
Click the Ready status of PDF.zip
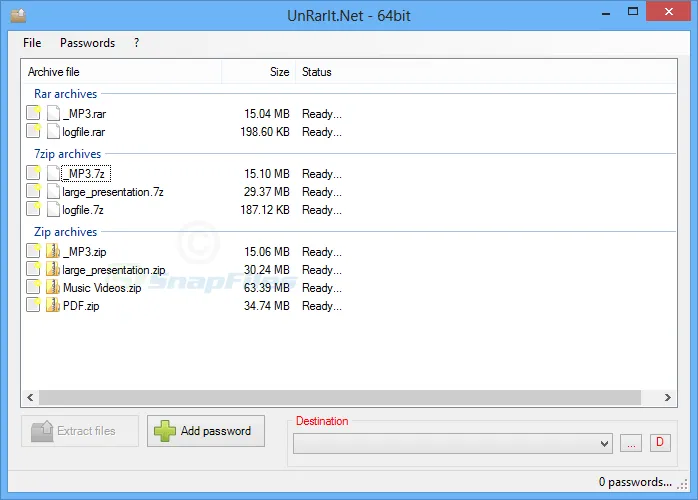(x=322, y=306)
